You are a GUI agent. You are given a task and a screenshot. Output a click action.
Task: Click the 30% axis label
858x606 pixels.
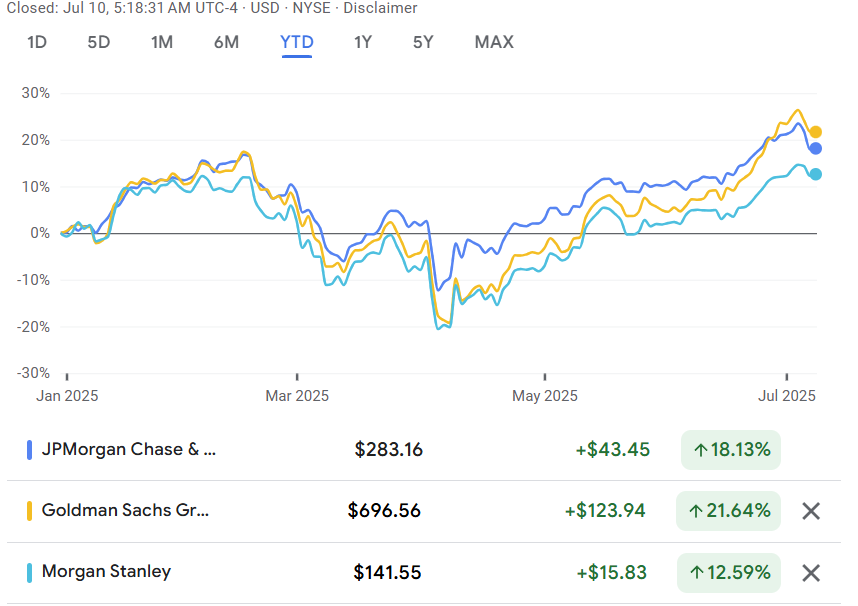click(x=36, y=93)
